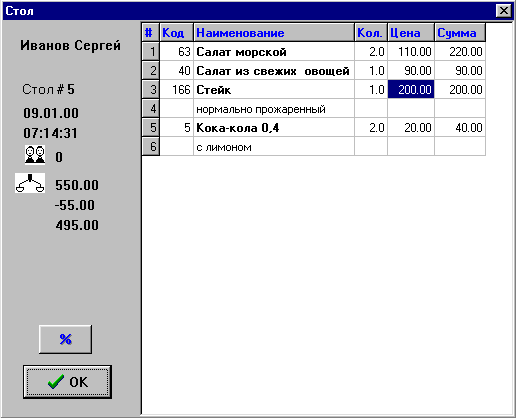Click quantity 2.0 for Салат морской

(x=371, y=52)
